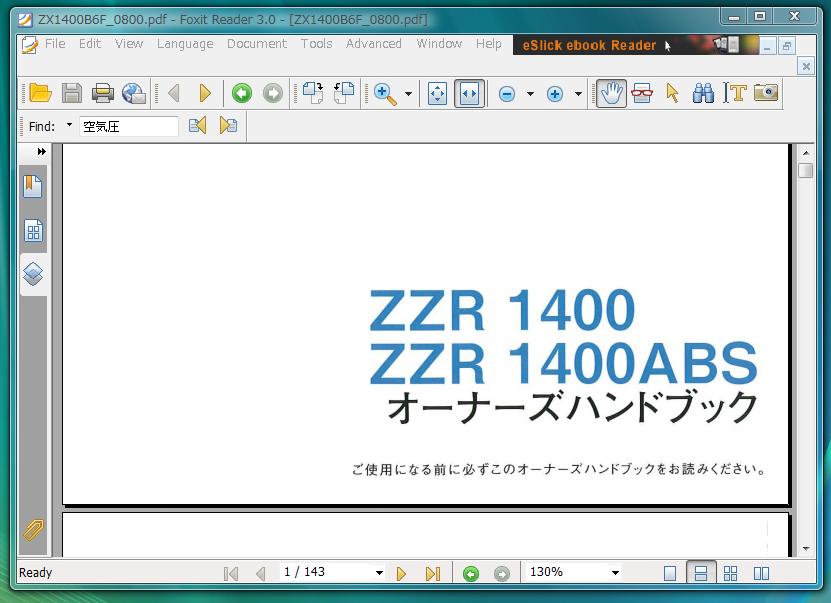831x603 pixels.
Task: Expand the navigation panel double-arrow
Action: 41,152
